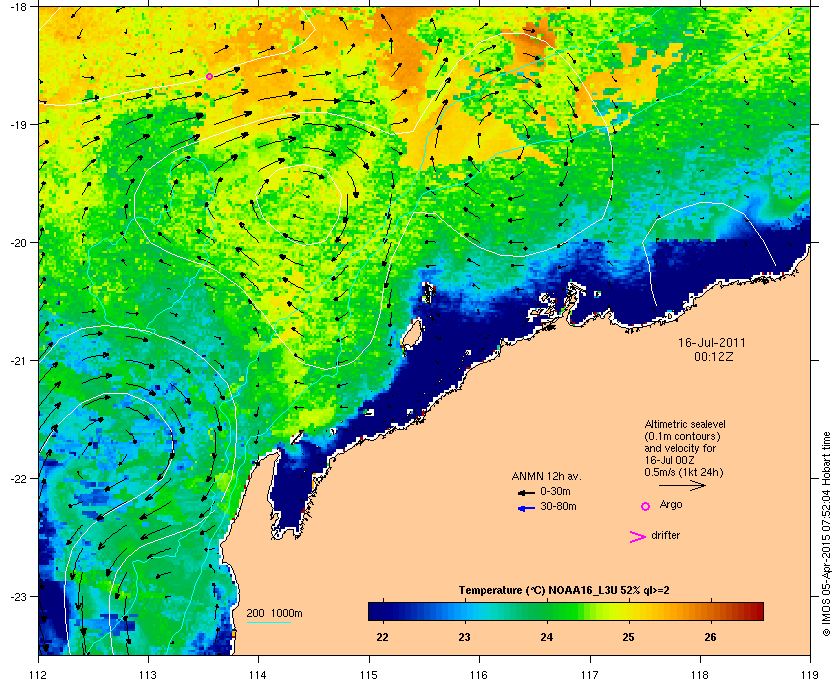Click the 30-80m depth legend label
This screenshot has height=680, width=840.
click(558, 506)
